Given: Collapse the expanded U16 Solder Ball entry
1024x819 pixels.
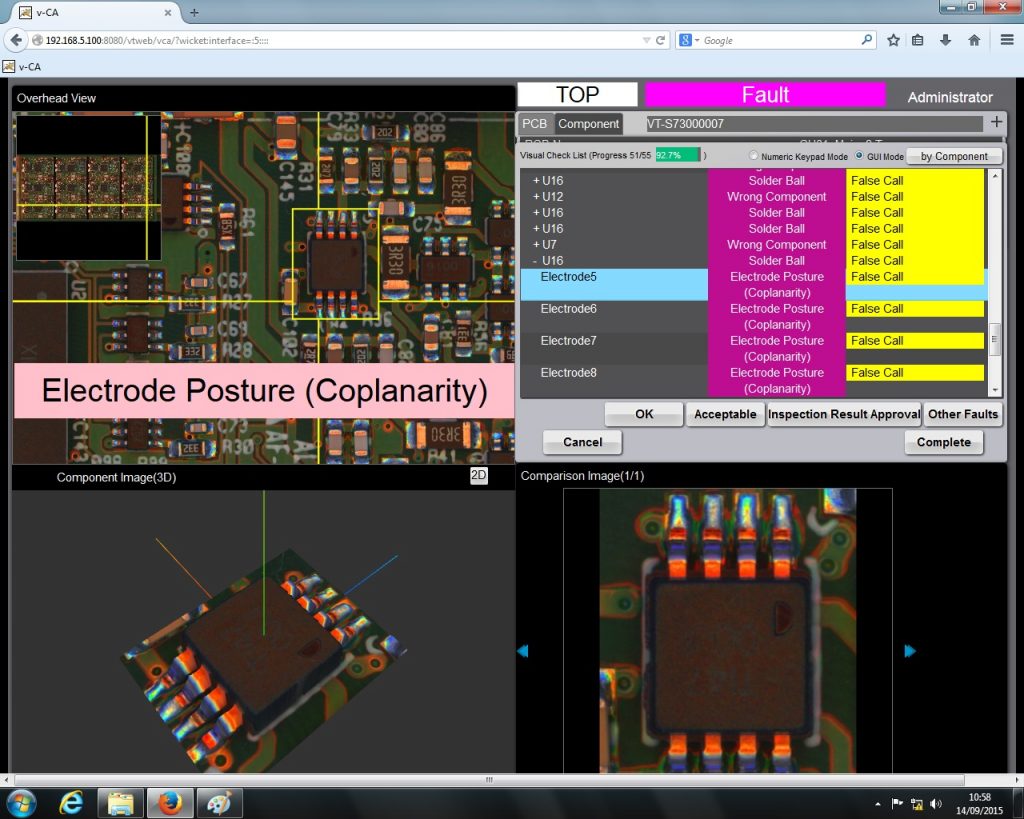Looking at the screenshot, I should [536, 261].
